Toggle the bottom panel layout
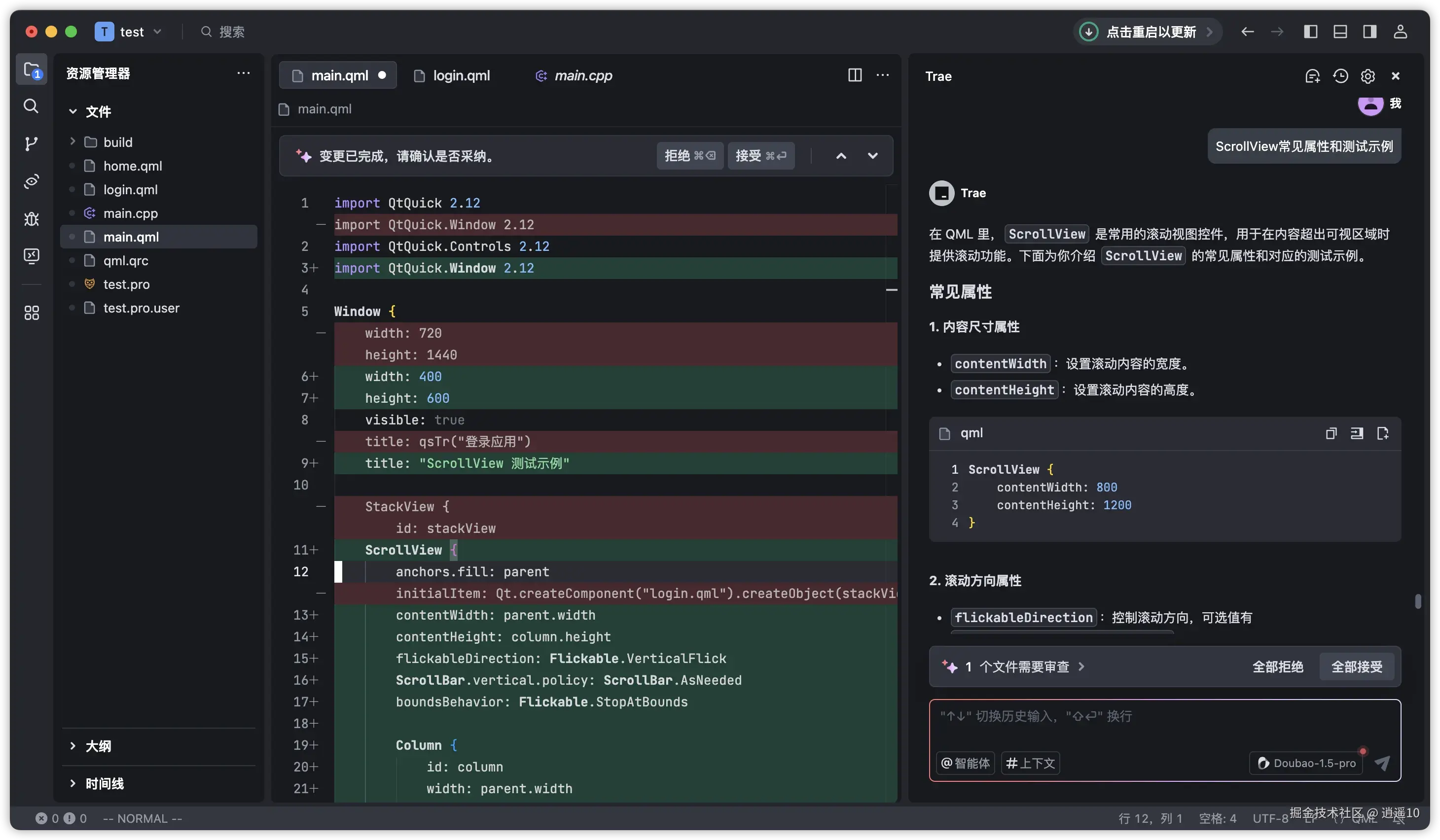Image resolution: width=1440 pixels, height=840 pixels. point(1340,32)
